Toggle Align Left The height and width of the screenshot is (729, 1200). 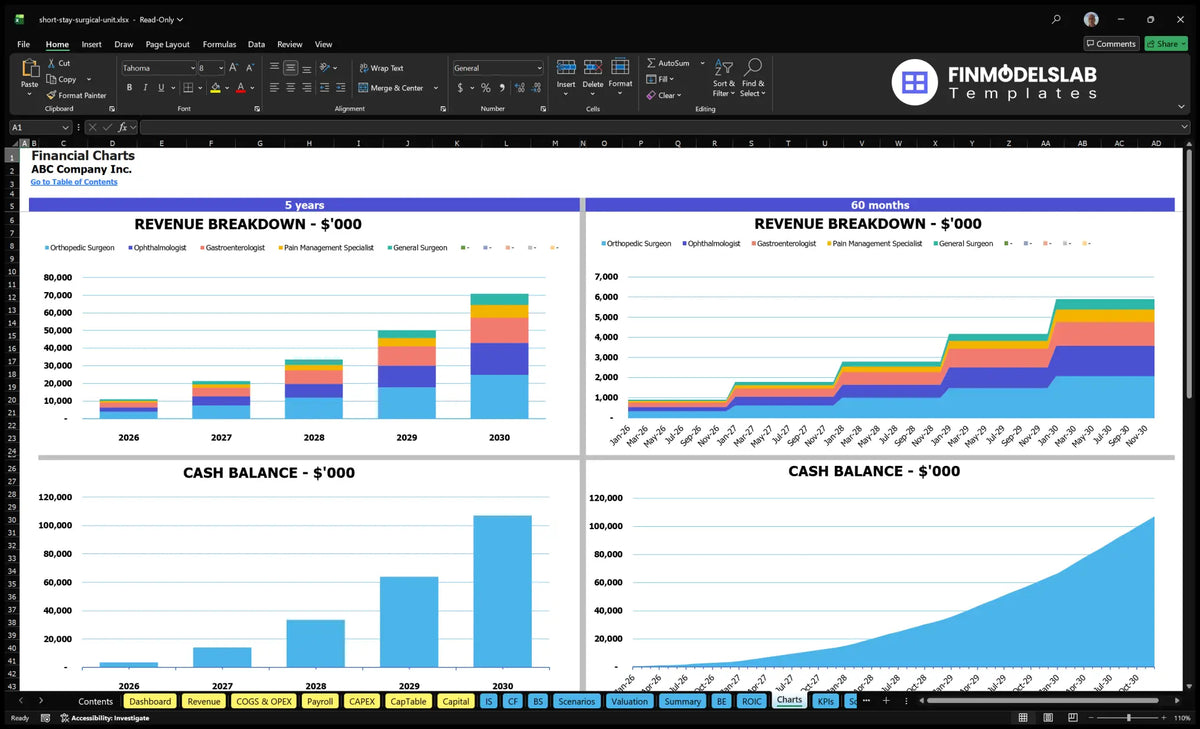[x=274, y=88]
